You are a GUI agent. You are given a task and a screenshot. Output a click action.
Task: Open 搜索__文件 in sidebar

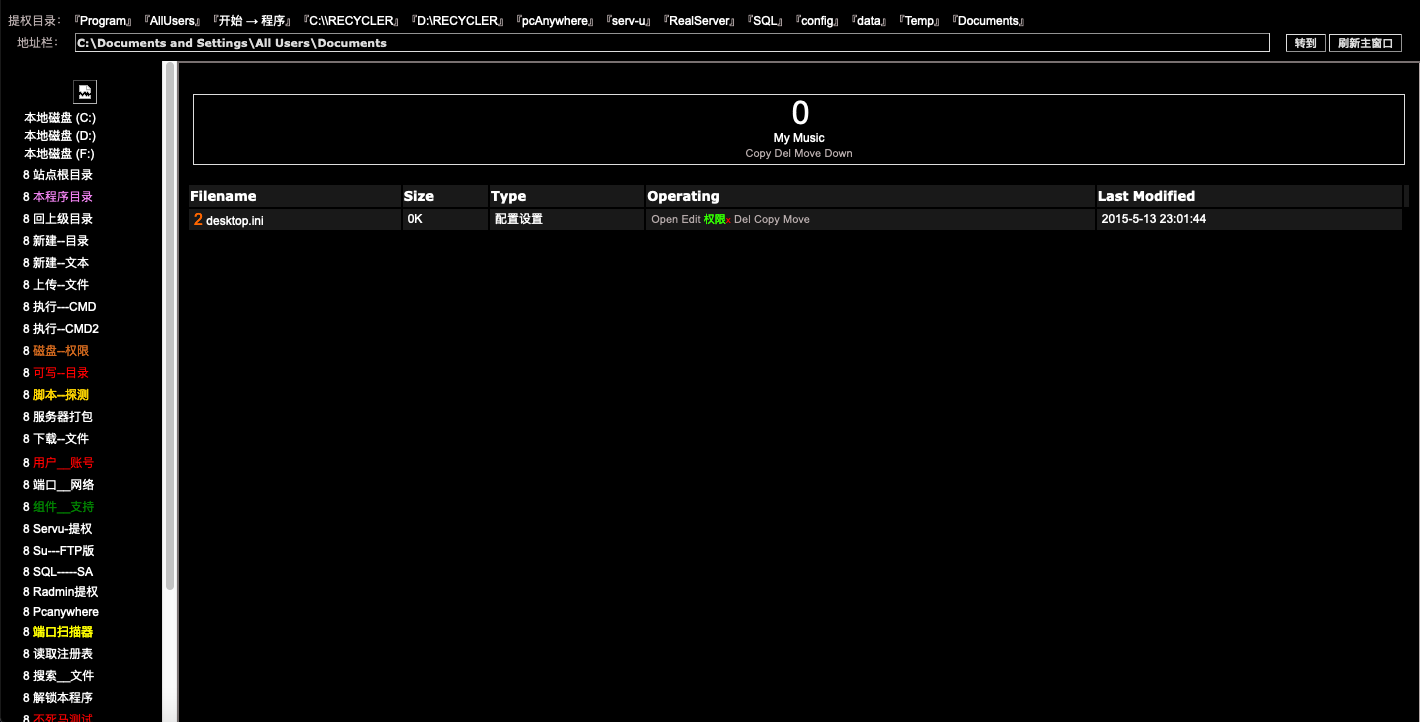[64, 676]
